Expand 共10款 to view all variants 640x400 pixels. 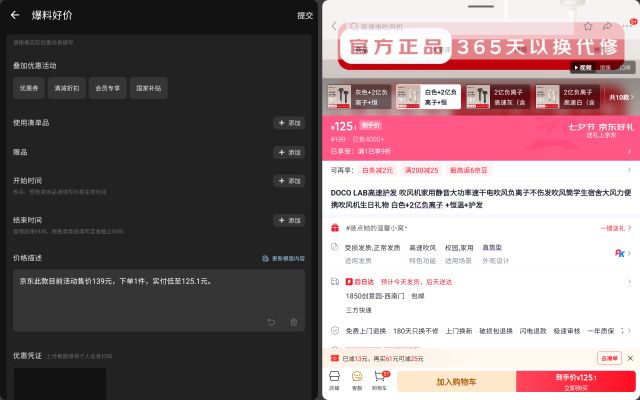coord(622,97)
